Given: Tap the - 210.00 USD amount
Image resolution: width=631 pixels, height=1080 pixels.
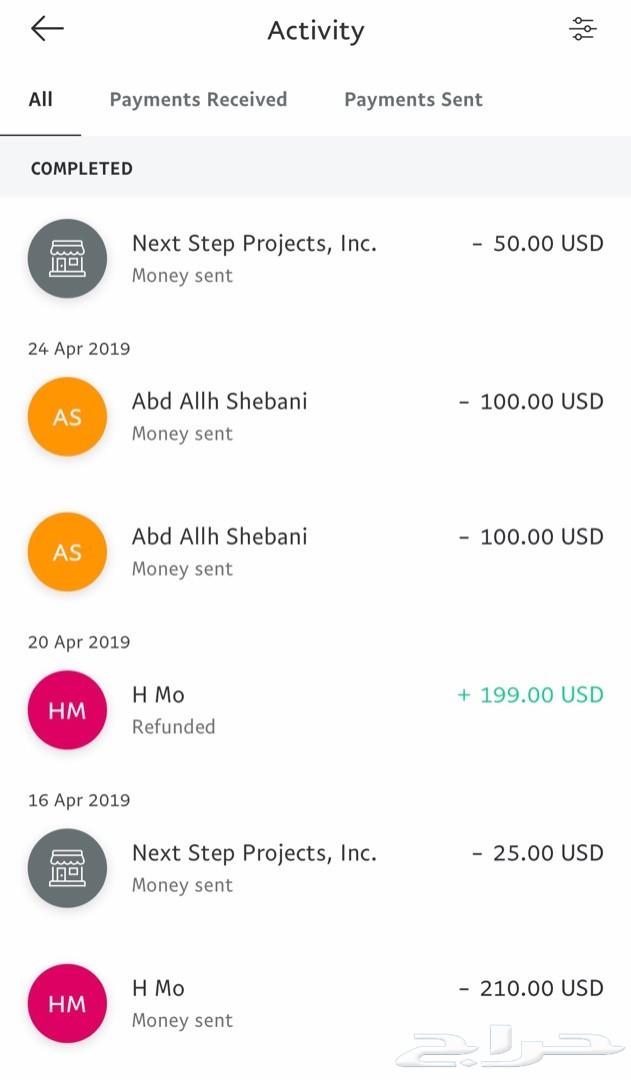Looking at the screenshot, I should tap(531, 988).
